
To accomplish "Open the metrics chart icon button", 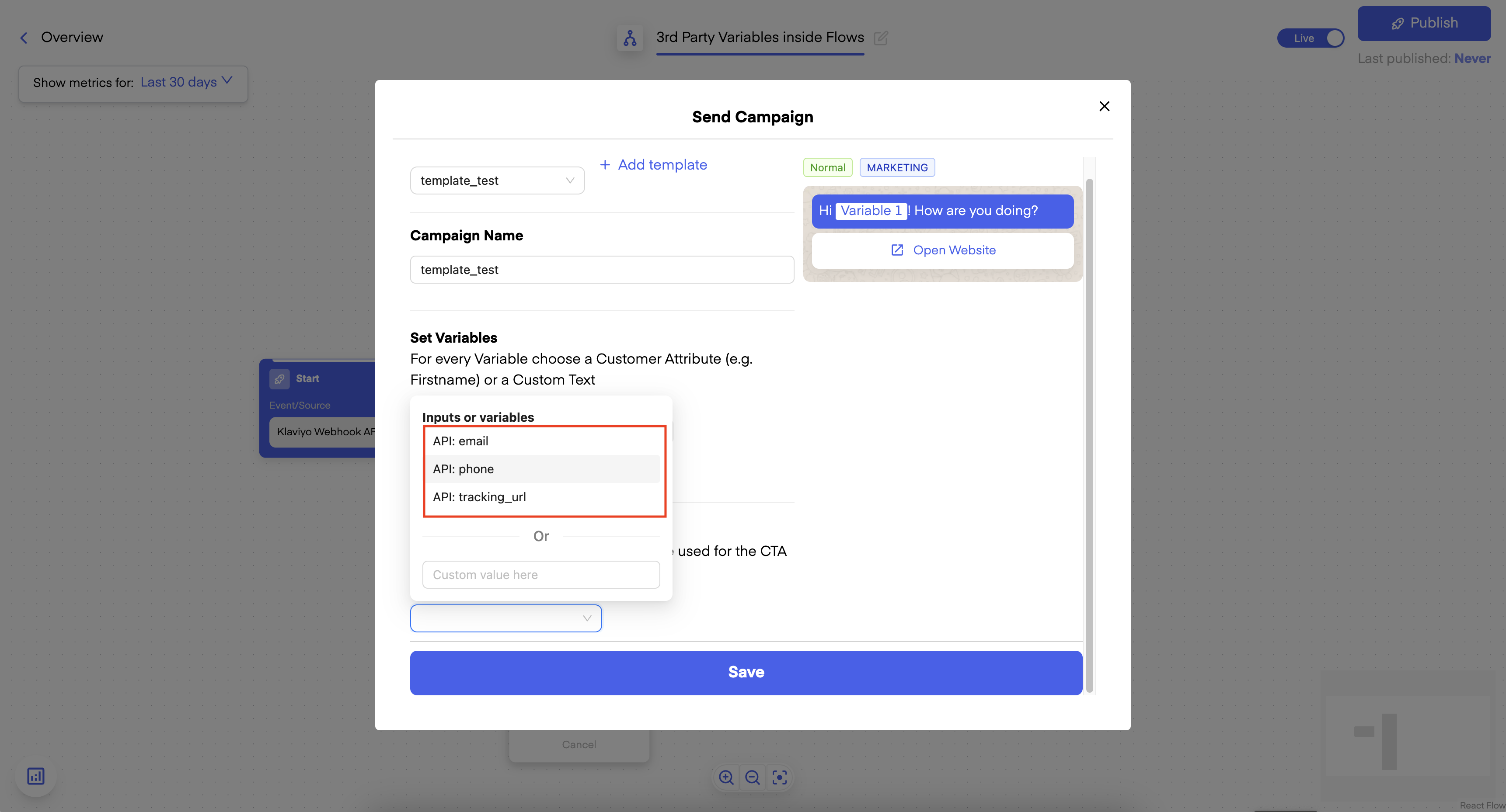I will 36,776.
